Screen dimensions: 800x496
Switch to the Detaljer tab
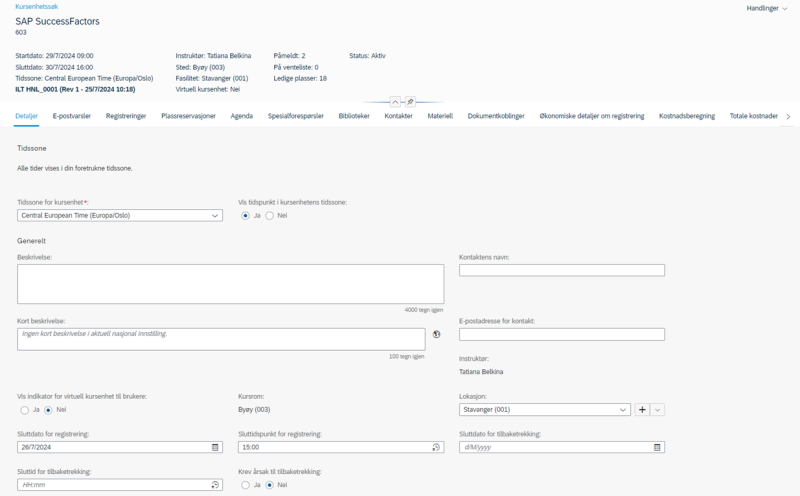click(x=27, y=116)
